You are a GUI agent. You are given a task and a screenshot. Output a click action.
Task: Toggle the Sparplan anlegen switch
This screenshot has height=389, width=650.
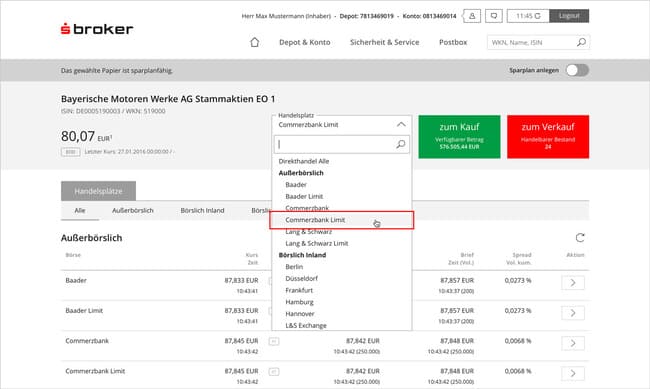point(577,70)
